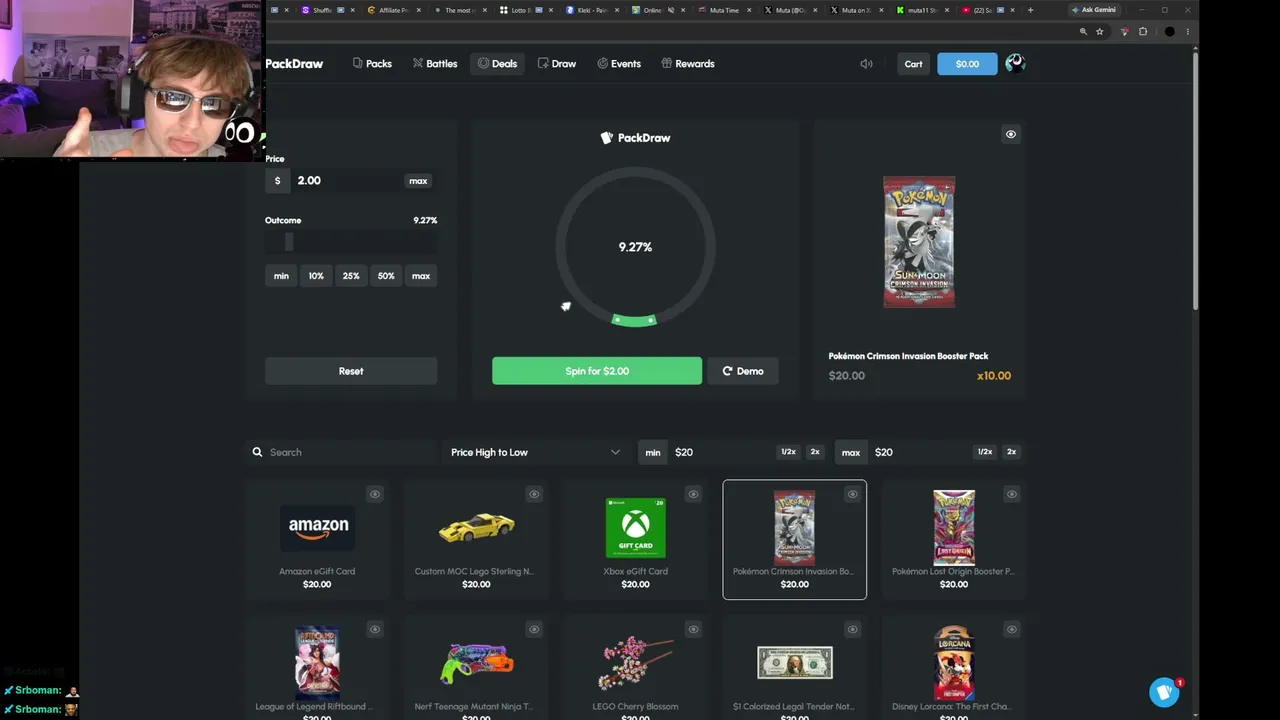
Task: Click the green segment on the spin wheel
Action: tap(634, 320)
